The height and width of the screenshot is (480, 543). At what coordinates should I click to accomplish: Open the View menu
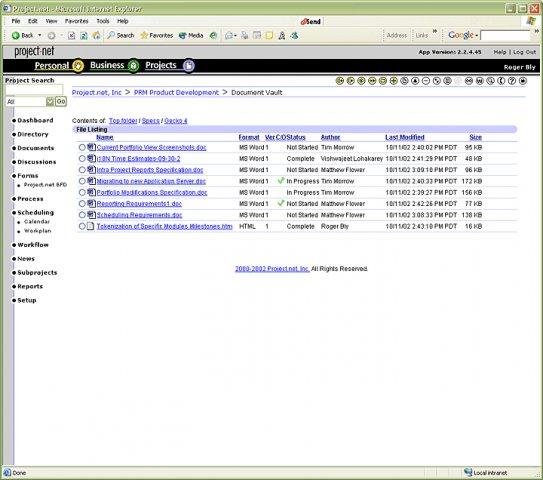coord(51,21)
